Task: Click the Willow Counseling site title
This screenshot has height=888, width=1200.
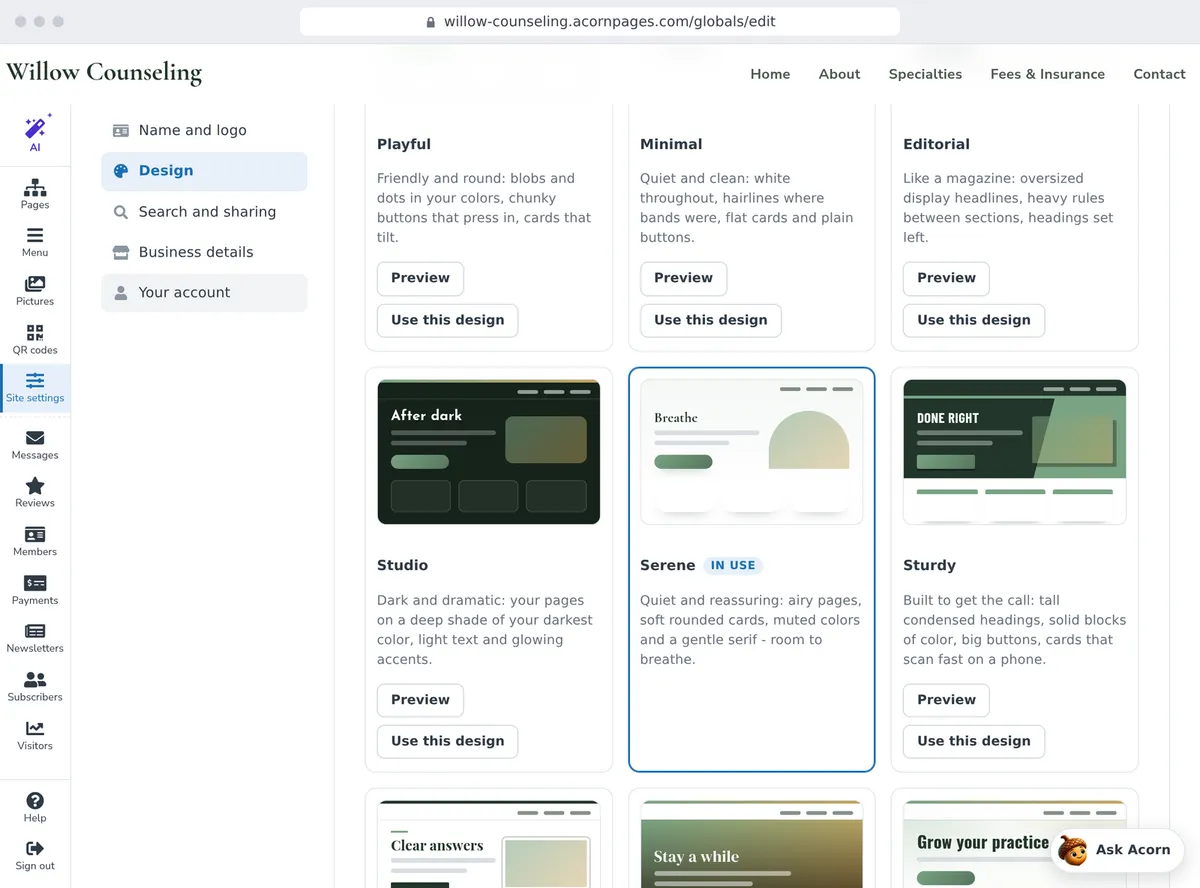Action: tap(104, 72)
